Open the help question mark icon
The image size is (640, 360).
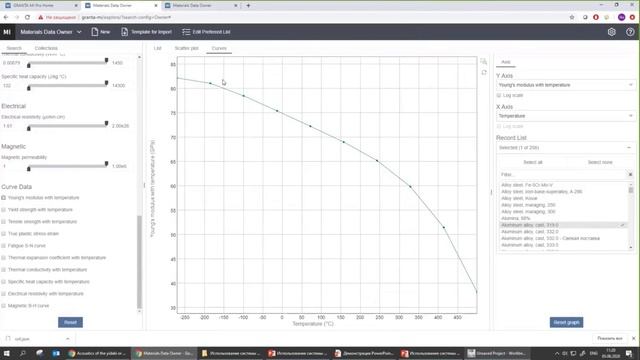point(630,32)
